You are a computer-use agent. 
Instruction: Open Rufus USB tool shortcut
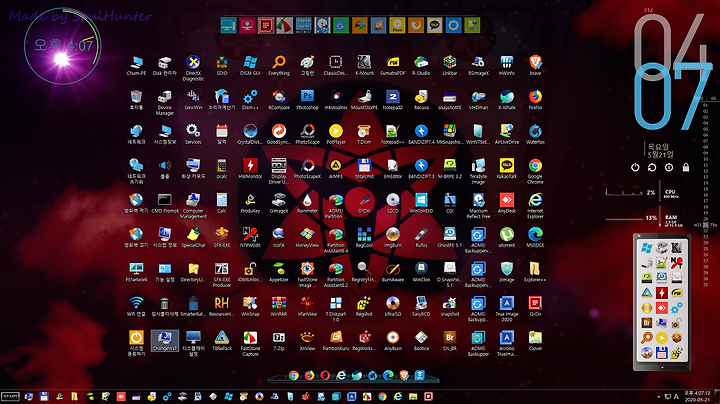pos(421,237)
